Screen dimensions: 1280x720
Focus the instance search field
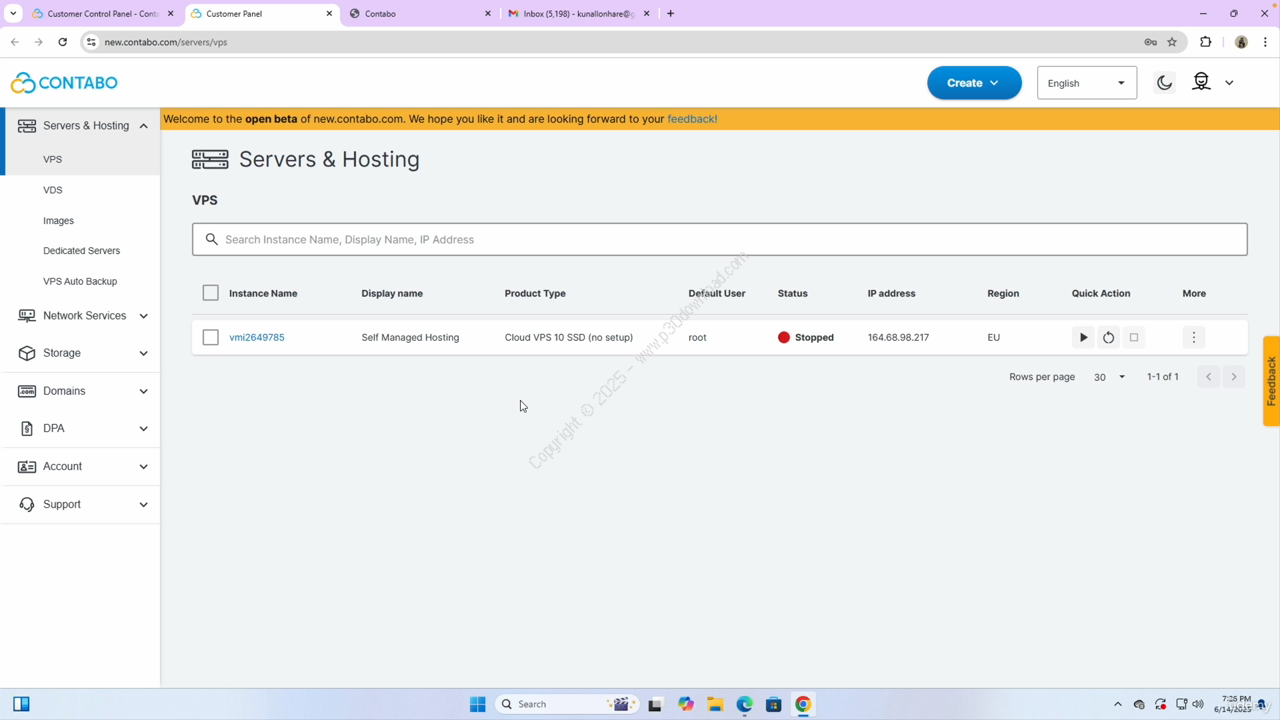pos(720,240)
